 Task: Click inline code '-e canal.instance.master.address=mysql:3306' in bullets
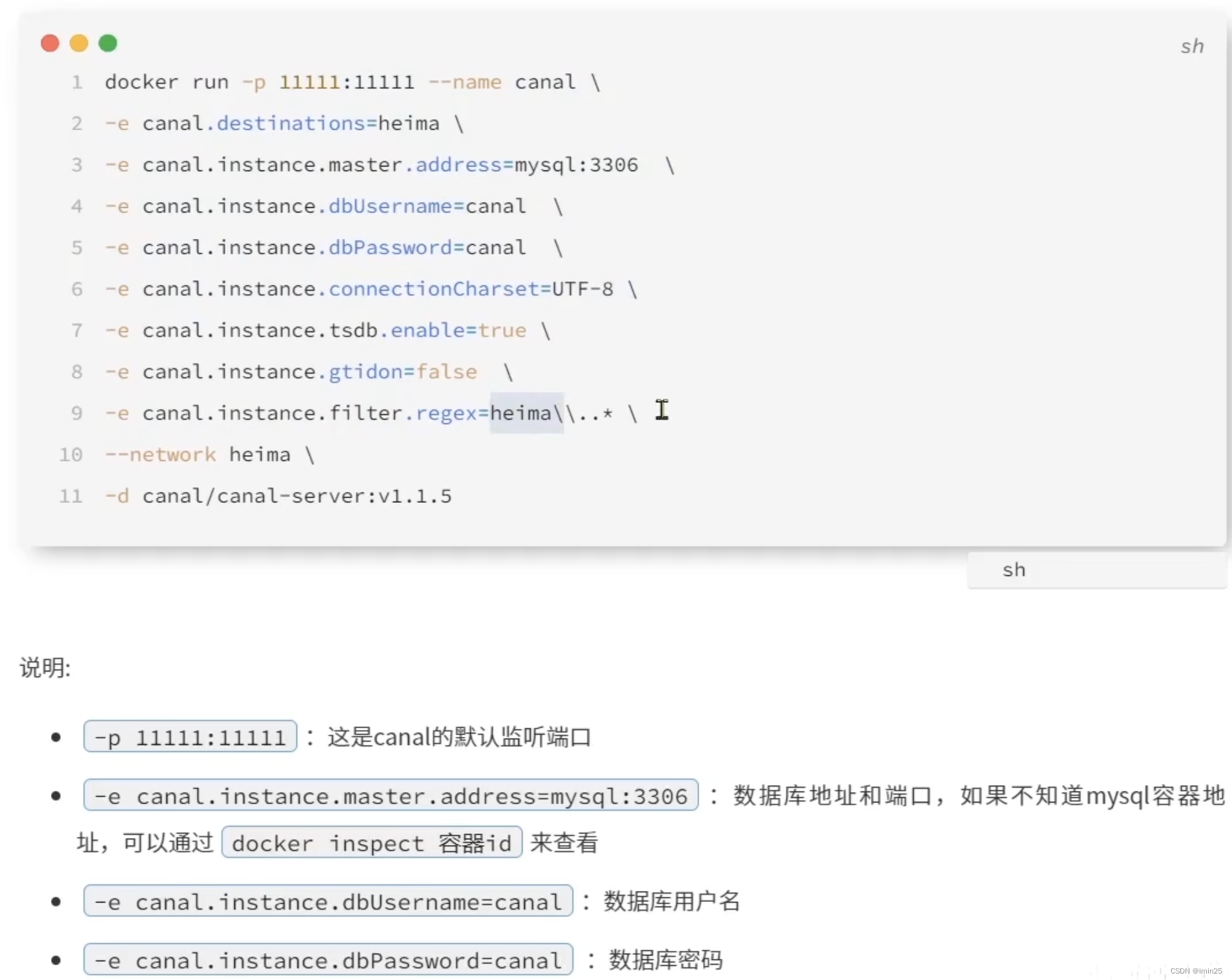tap(391, 795)
